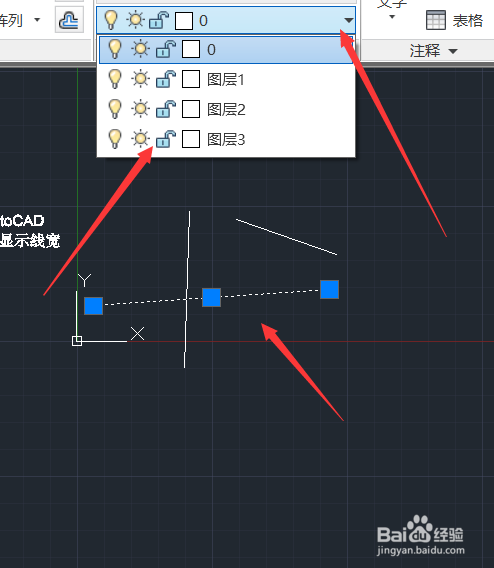The image size is (494, 568).
Task: Open color swatch of layer 0 list row
Action: pos(191,49)
